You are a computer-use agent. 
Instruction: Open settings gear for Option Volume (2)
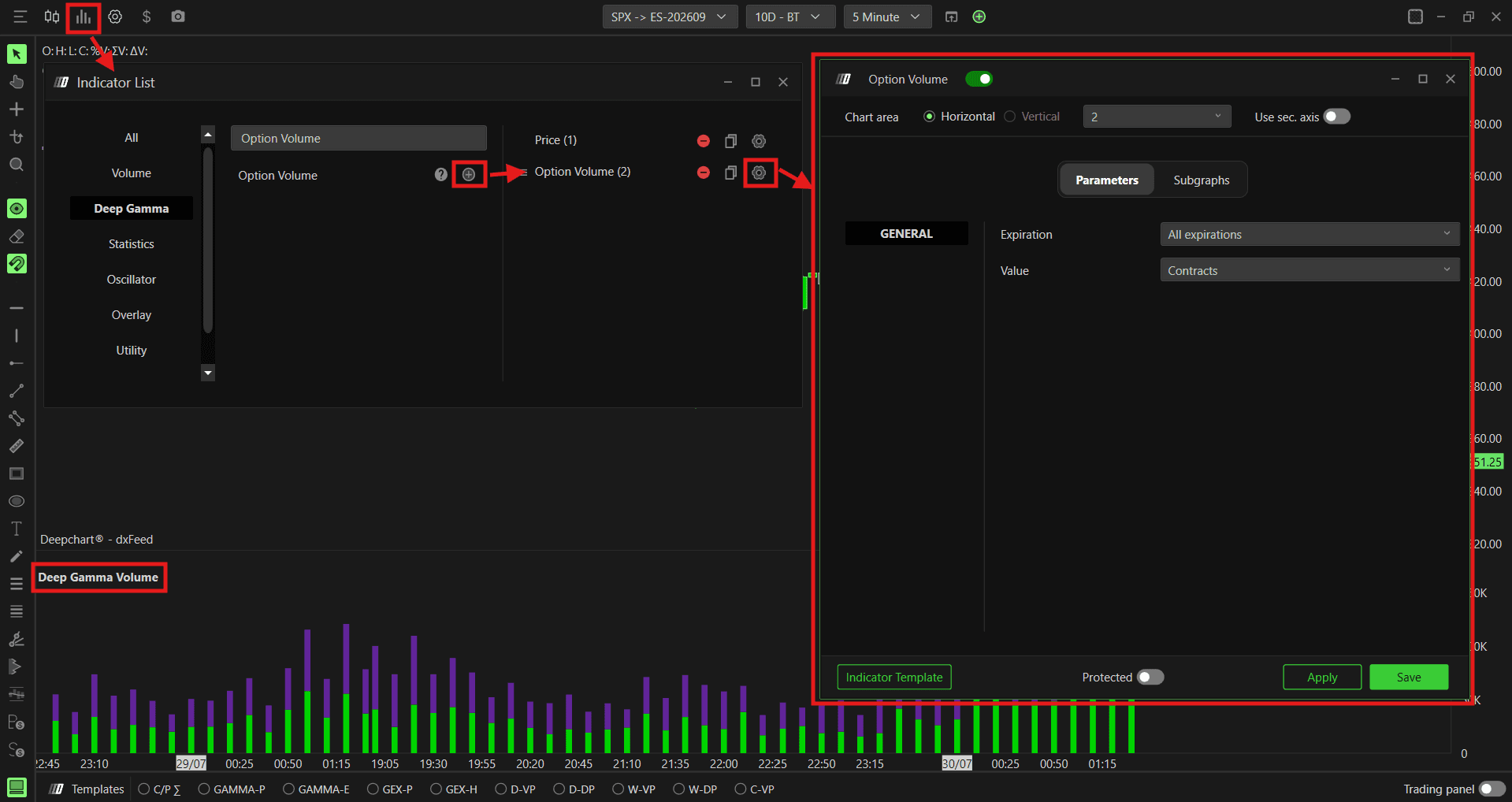pyautogui.click(x=759, y=173)
